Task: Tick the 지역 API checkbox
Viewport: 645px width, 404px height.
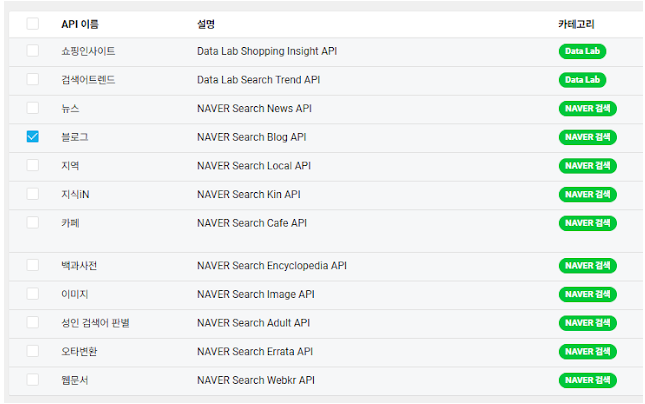Action: coord(32,165)
